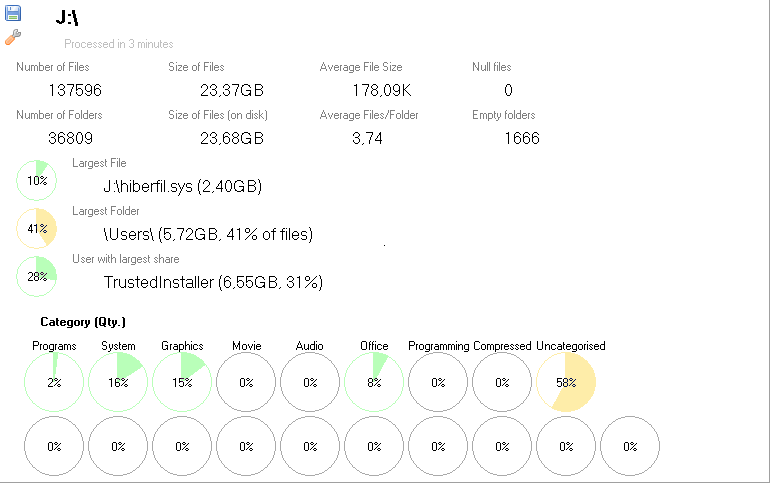Select the Graphics category 15% pie
Screen dimensions: 770x483
pyautogui.click(x=182, y=382)
